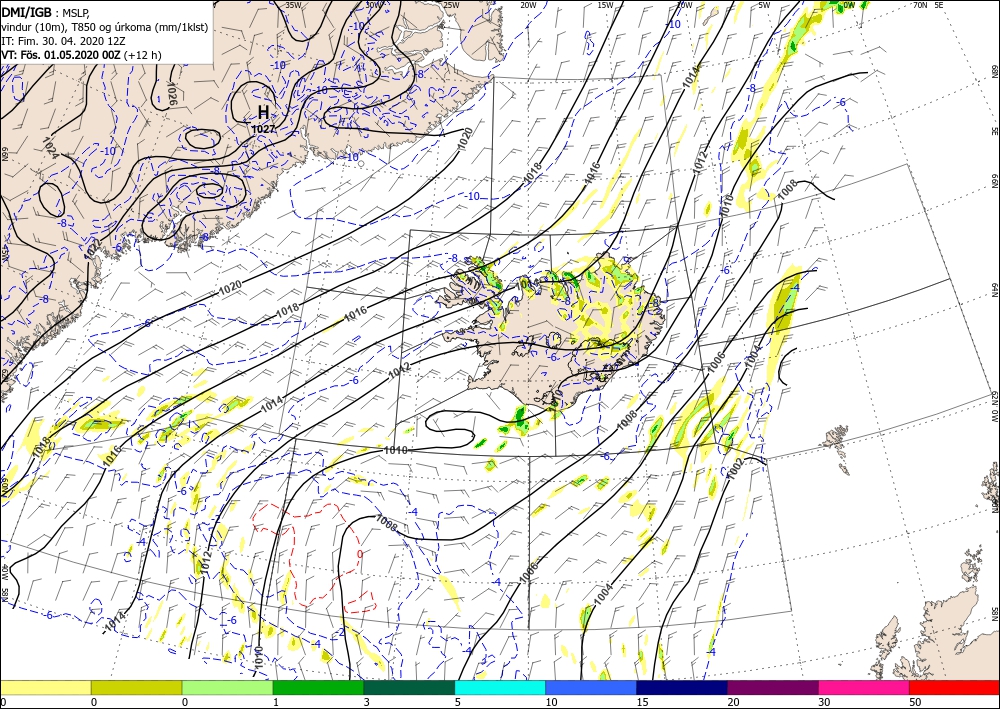Click the "15W" longitude label
Screen dimensions: 1000x709
(x=605, y=5)
